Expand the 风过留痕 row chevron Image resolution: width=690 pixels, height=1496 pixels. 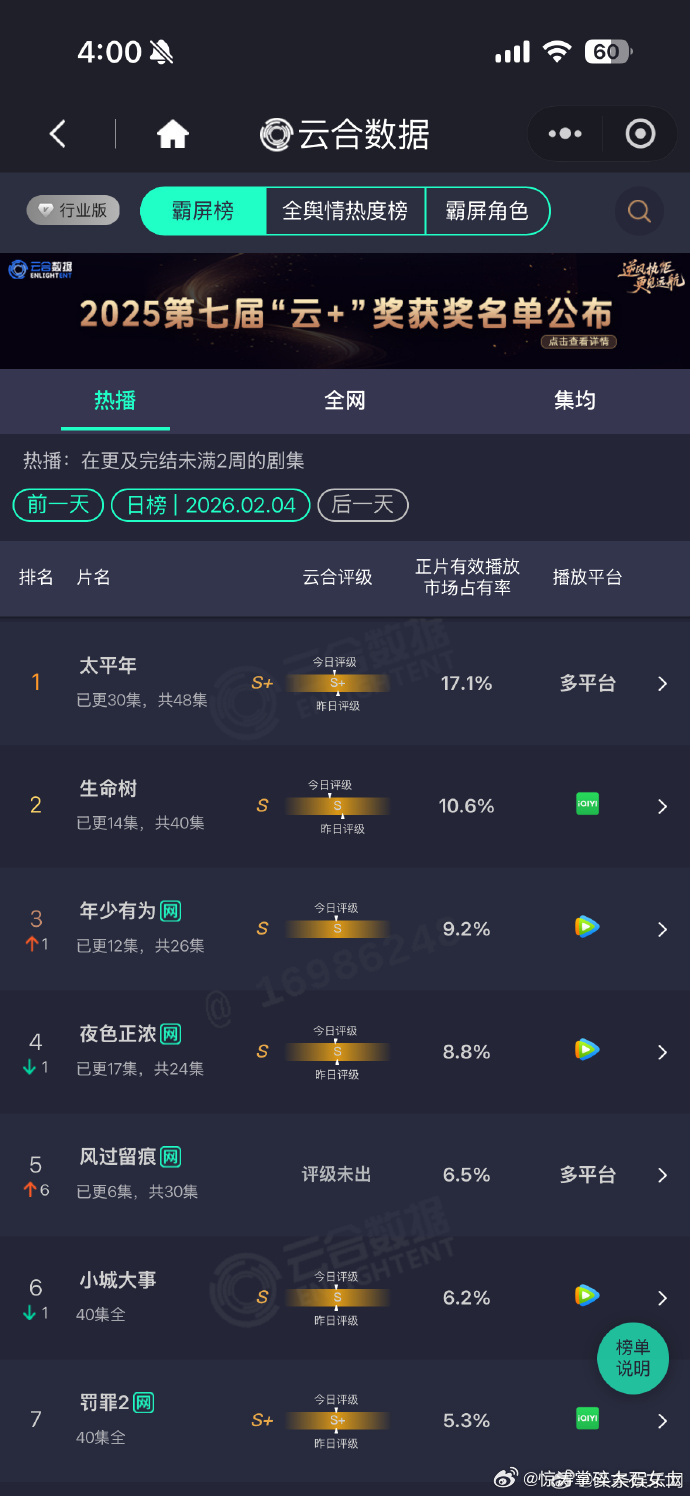(662, 1174)
